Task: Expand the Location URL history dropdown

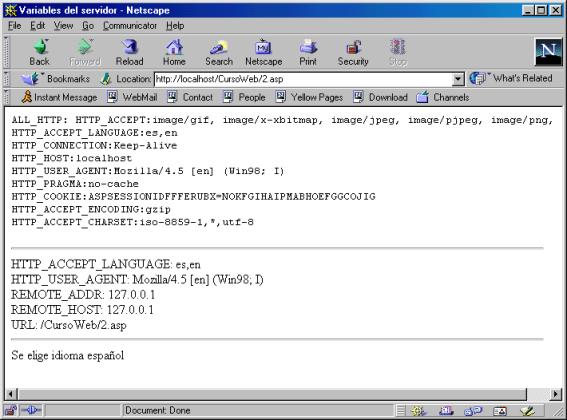Action: [x=458, y=79]
